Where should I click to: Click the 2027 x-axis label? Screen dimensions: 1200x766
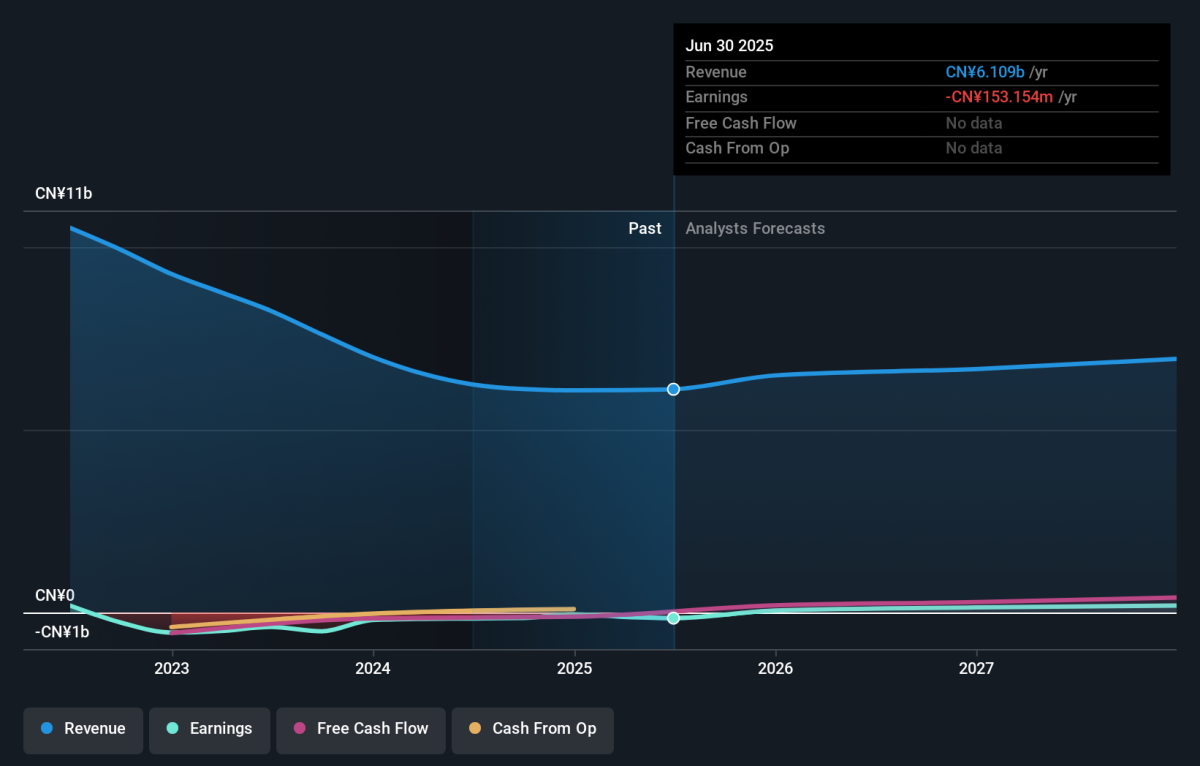point(976,668)
